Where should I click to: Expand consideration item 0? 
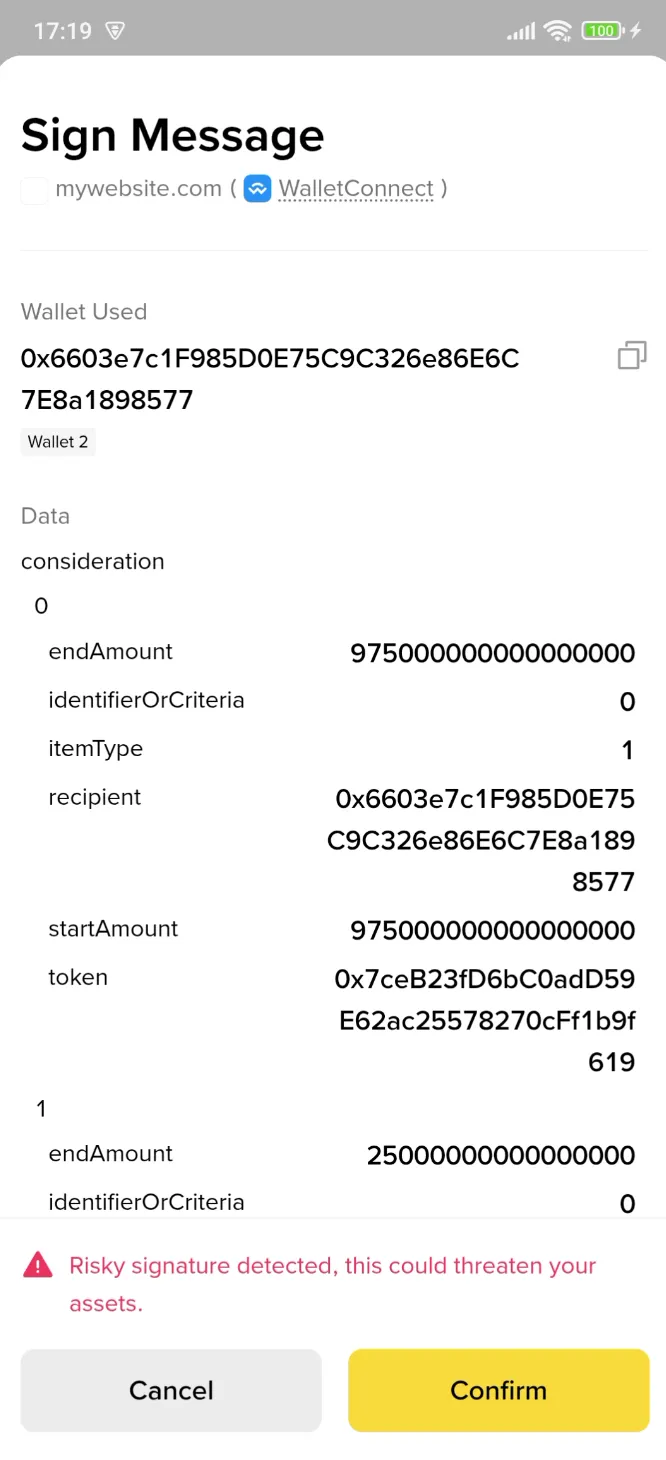click(40, 605)
